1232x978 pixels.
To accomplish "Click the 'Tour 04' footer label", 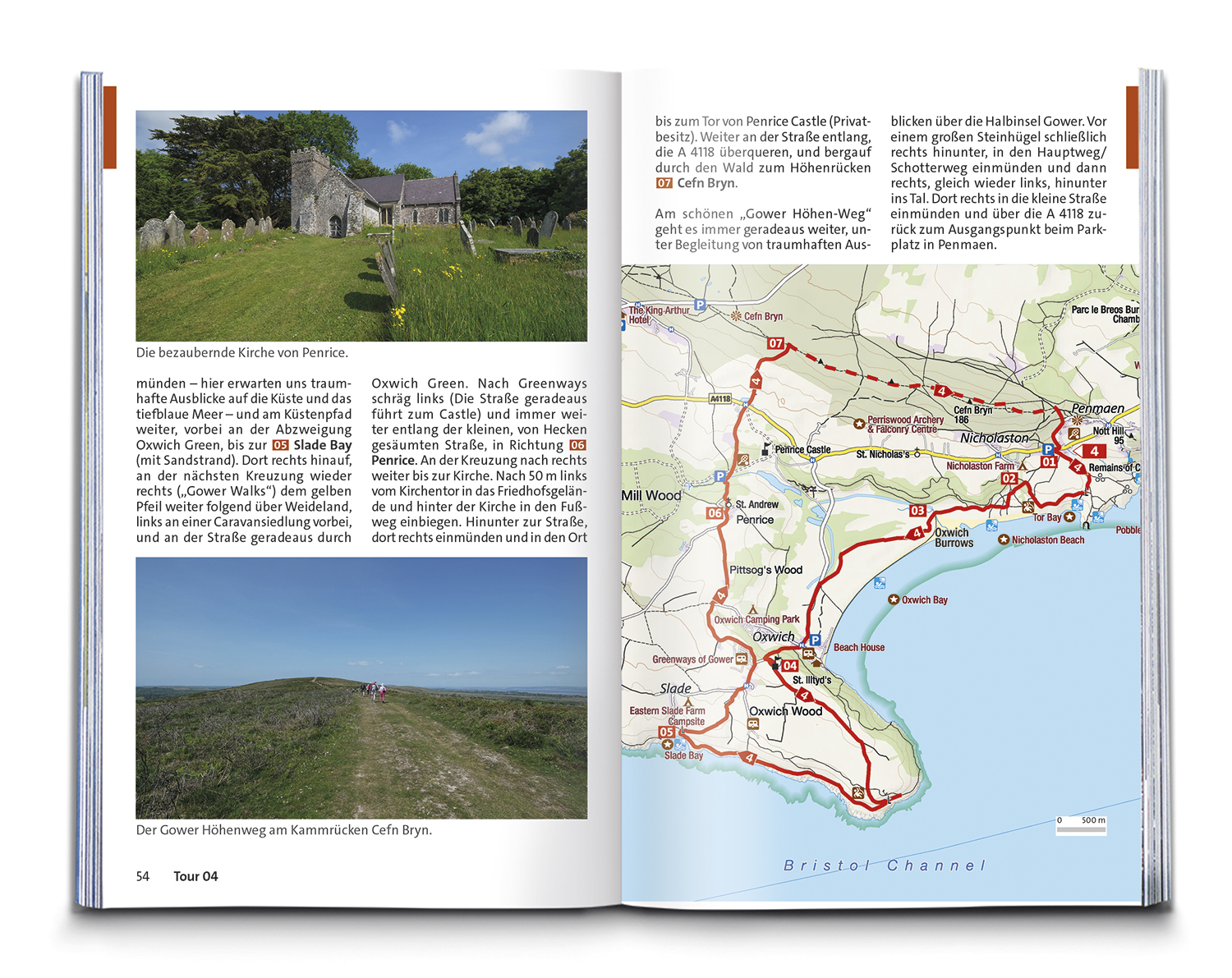I will coord(195,876).
